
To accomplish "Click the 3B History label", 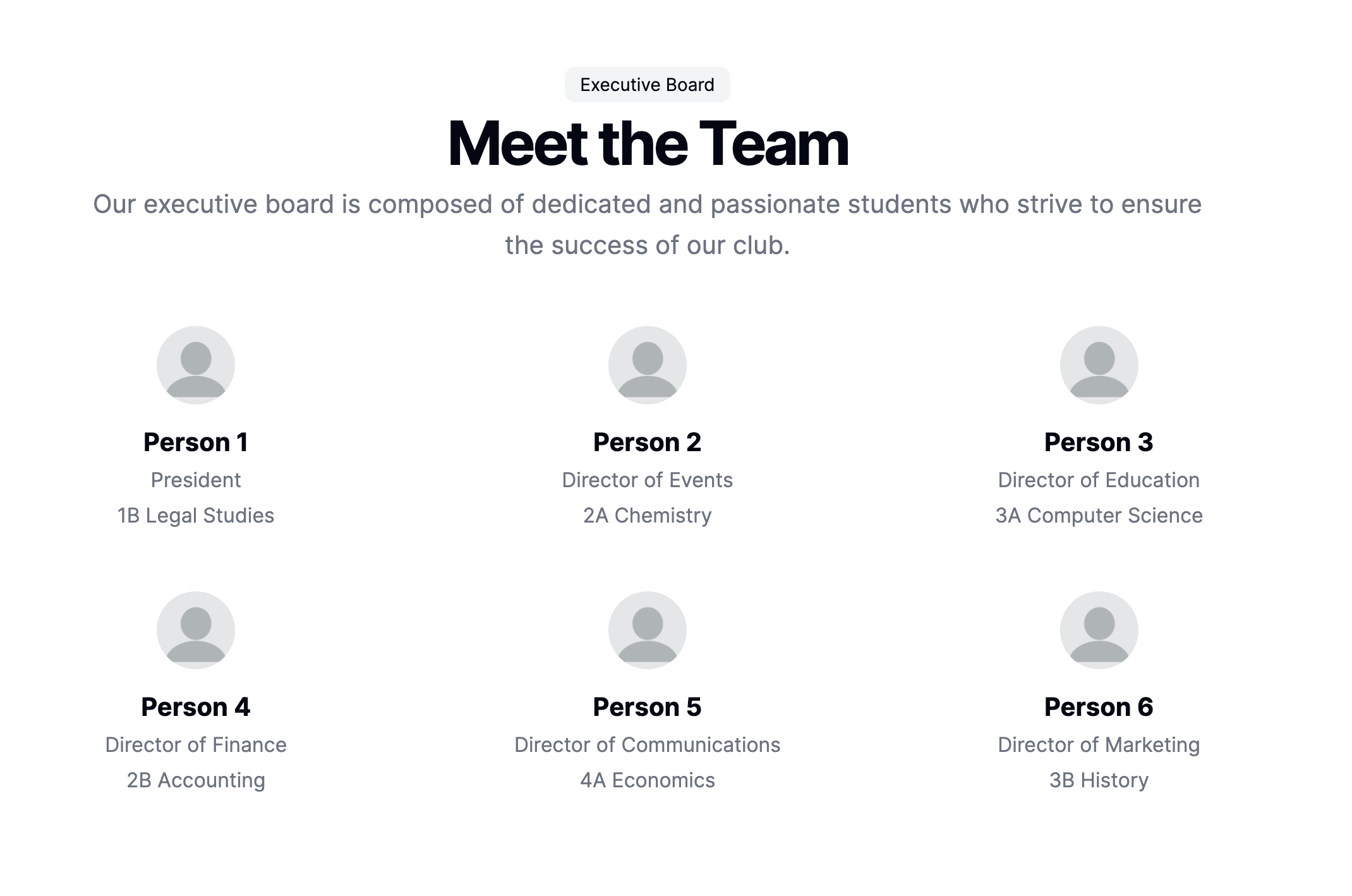I will click(x=1099, y=780).
